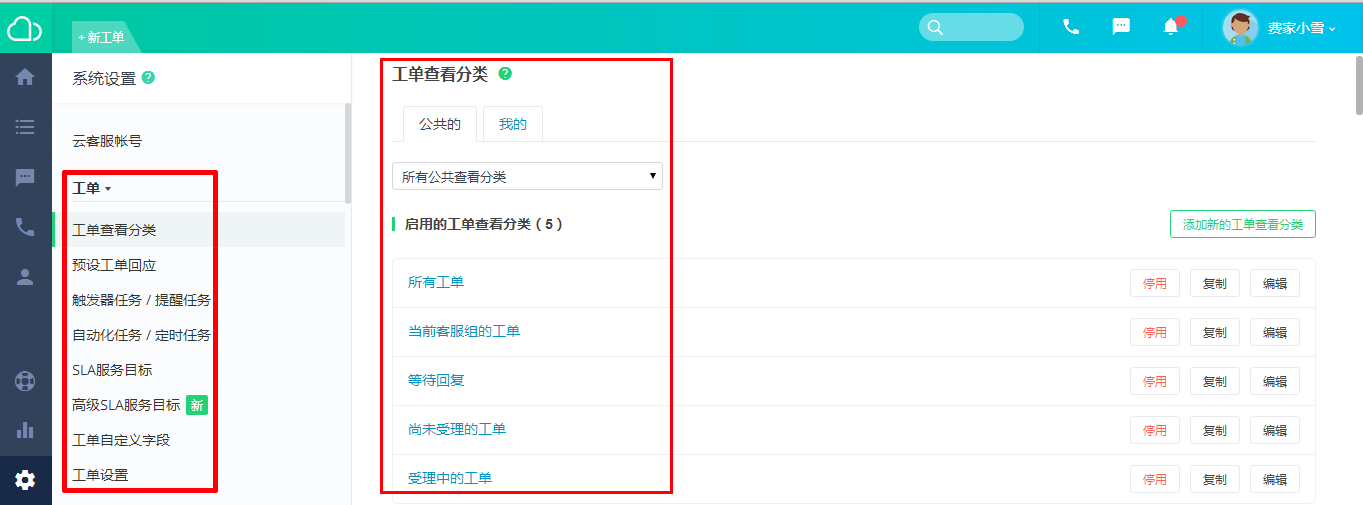Screen dimensions: 1363x505
Task: Open user menu 费家小雪
Action: 1301,29
